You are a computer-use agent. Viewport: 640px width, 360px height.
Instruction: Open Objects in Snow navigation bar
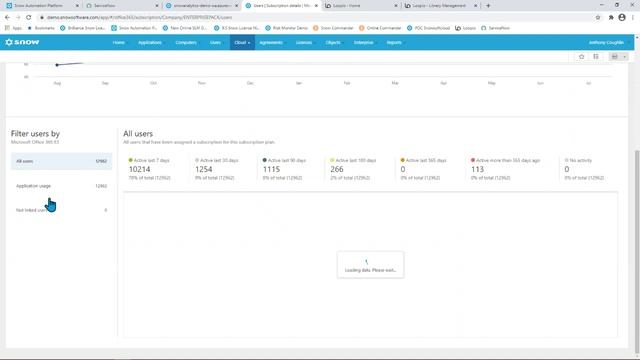[333, 42]
